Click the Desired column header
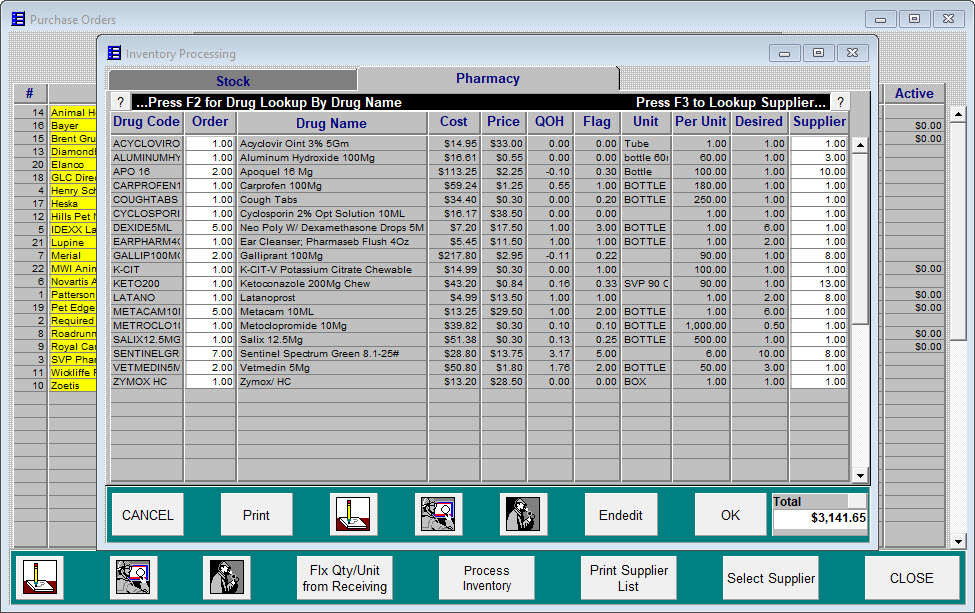 pyautogui.click(x=759, y=122)
